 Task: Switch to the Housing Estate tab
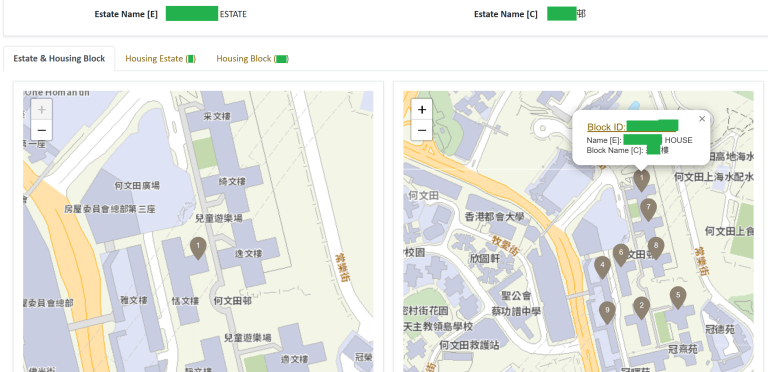pyautogui.click(x=161, y=59)
